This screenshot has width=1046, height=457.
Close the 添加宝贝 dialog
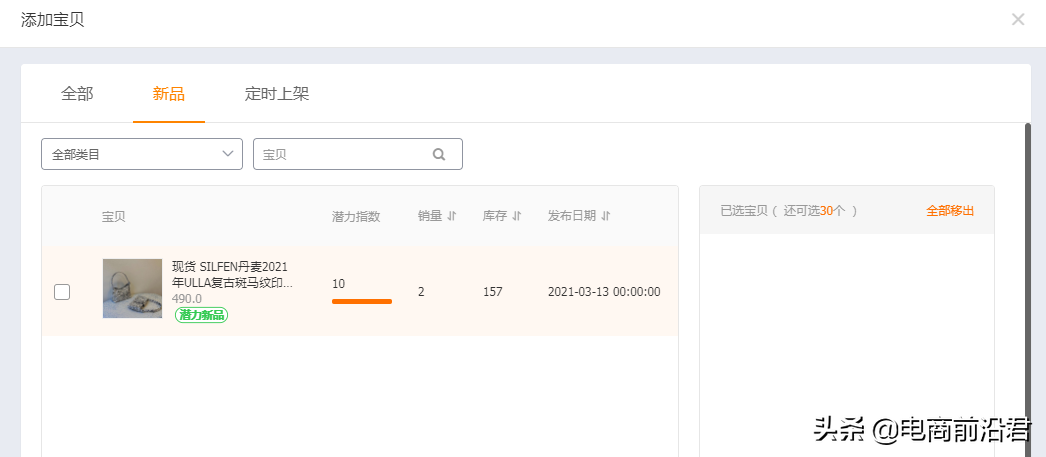1018,19
